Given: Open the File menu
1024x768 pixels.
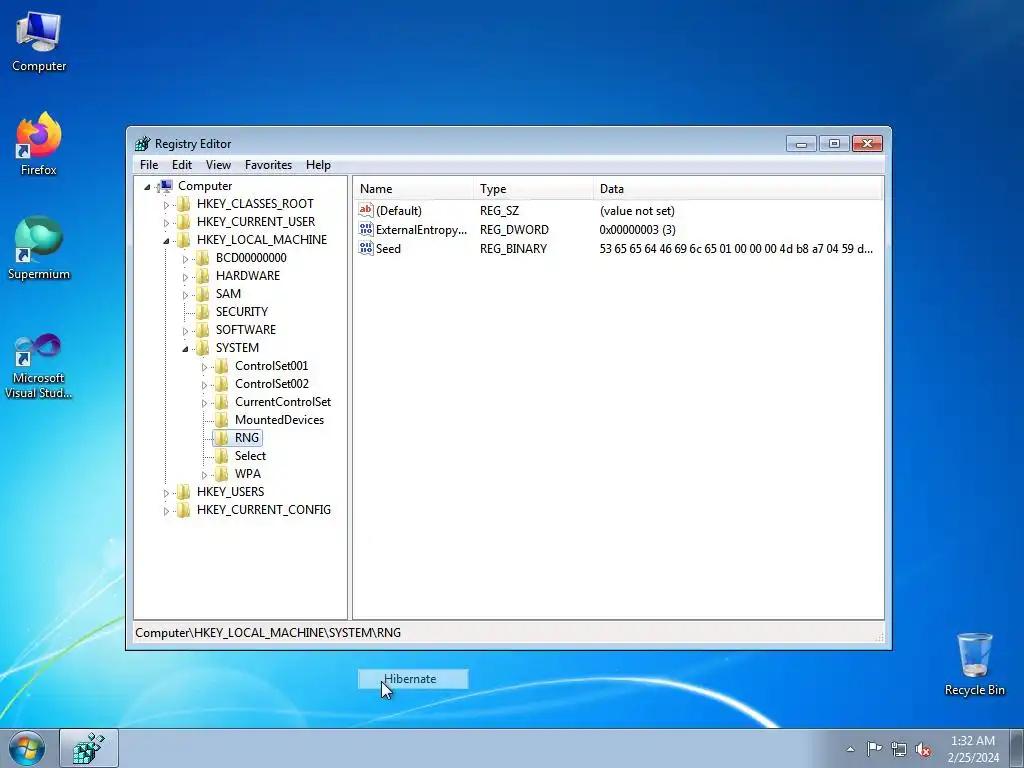Looking at the screenshot, I should pos(149,165).
